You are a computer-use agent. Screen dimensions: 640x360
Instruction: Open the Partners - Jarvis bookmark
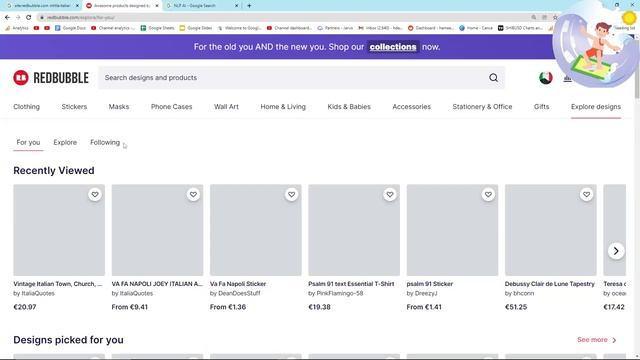[335, 28]
